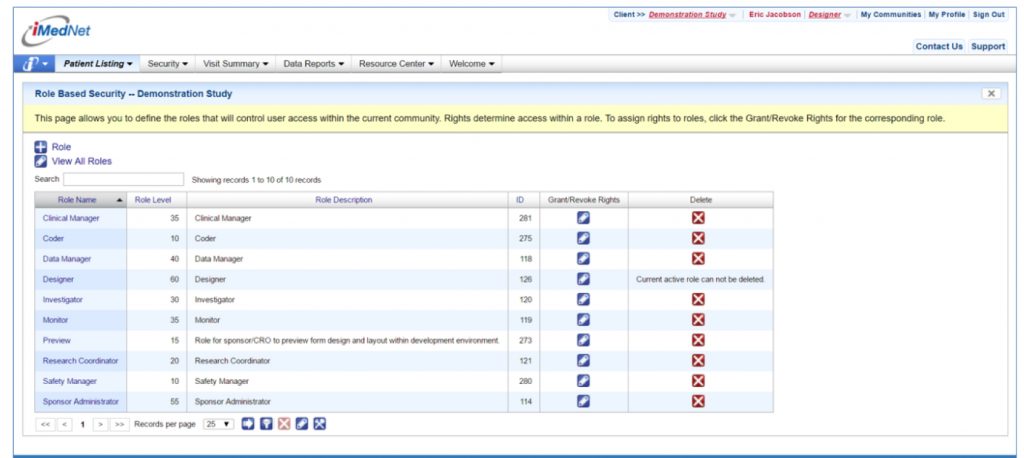Open the Data Reports menu

coord(313,64)
